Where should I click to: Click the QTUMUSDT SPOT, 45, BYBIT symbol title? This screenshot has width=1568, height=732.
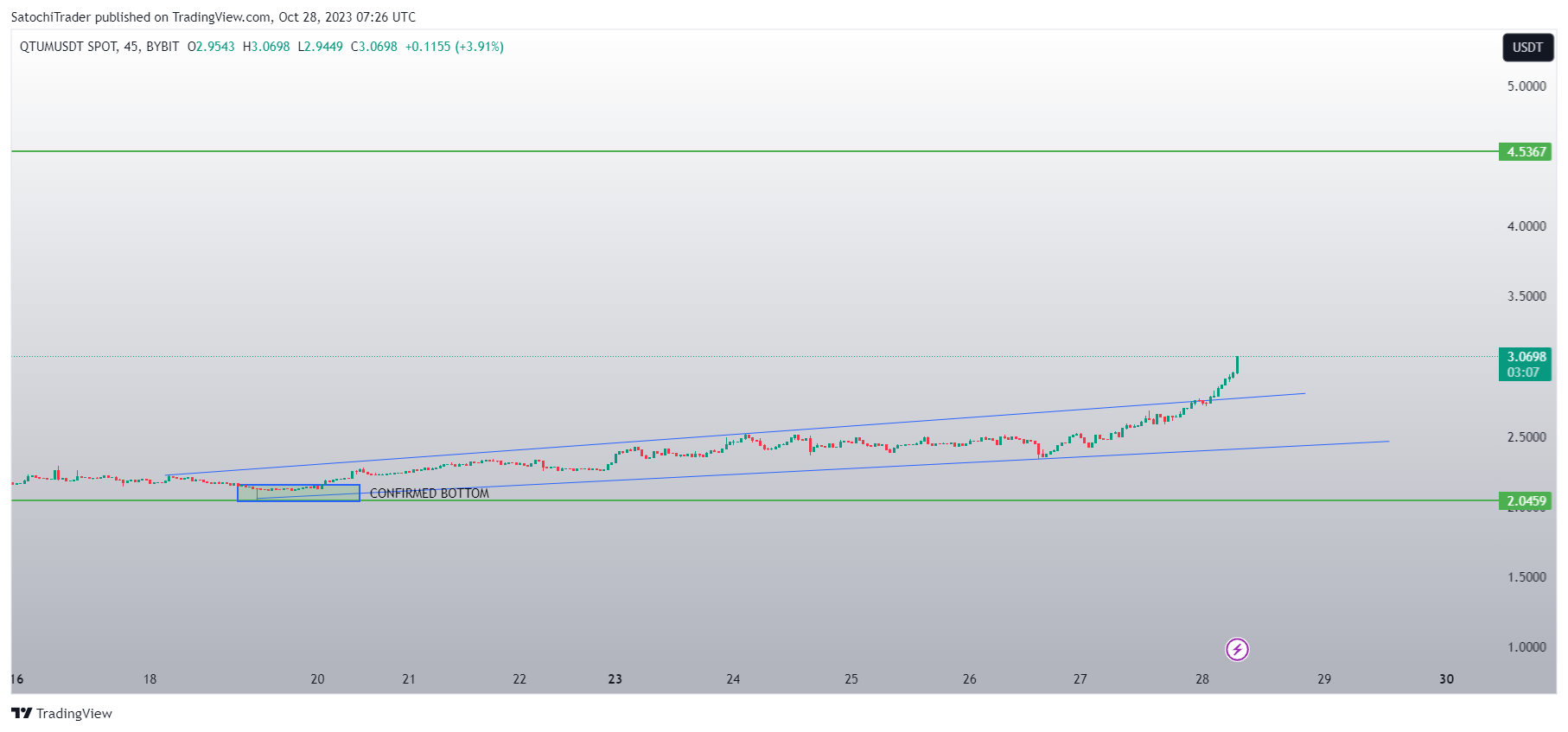click(99, 47)
